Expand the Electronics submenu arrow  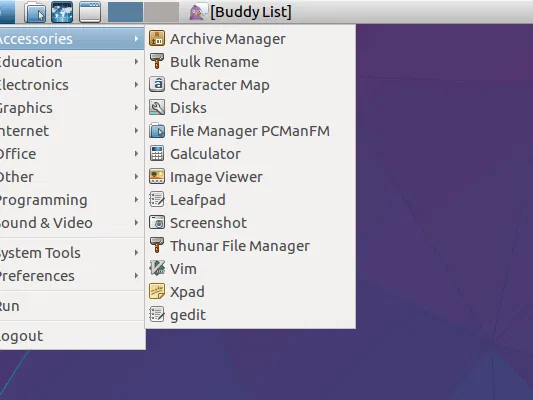tap(136, 85)
